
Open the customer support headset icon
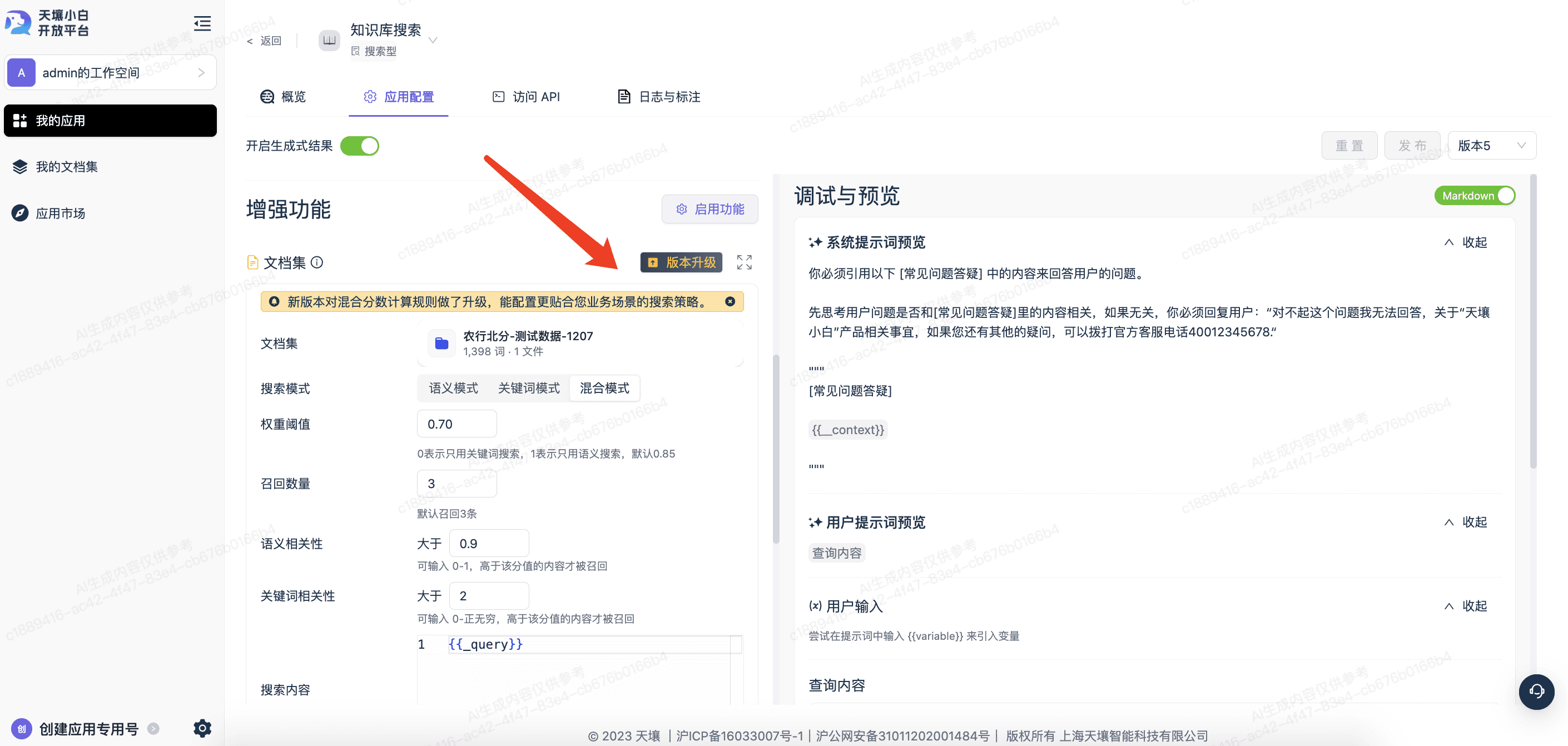(1536, 691)
